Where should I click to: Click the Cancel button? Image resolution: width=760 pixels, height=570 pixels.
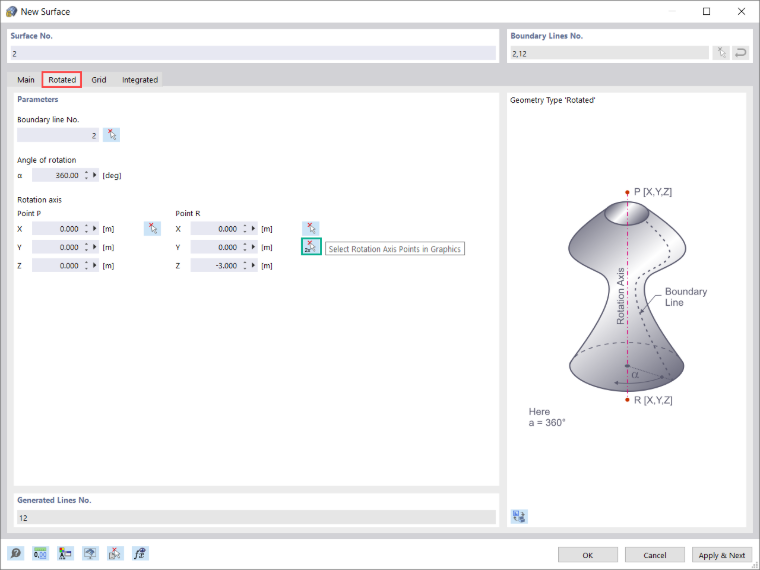pos(655,555)
